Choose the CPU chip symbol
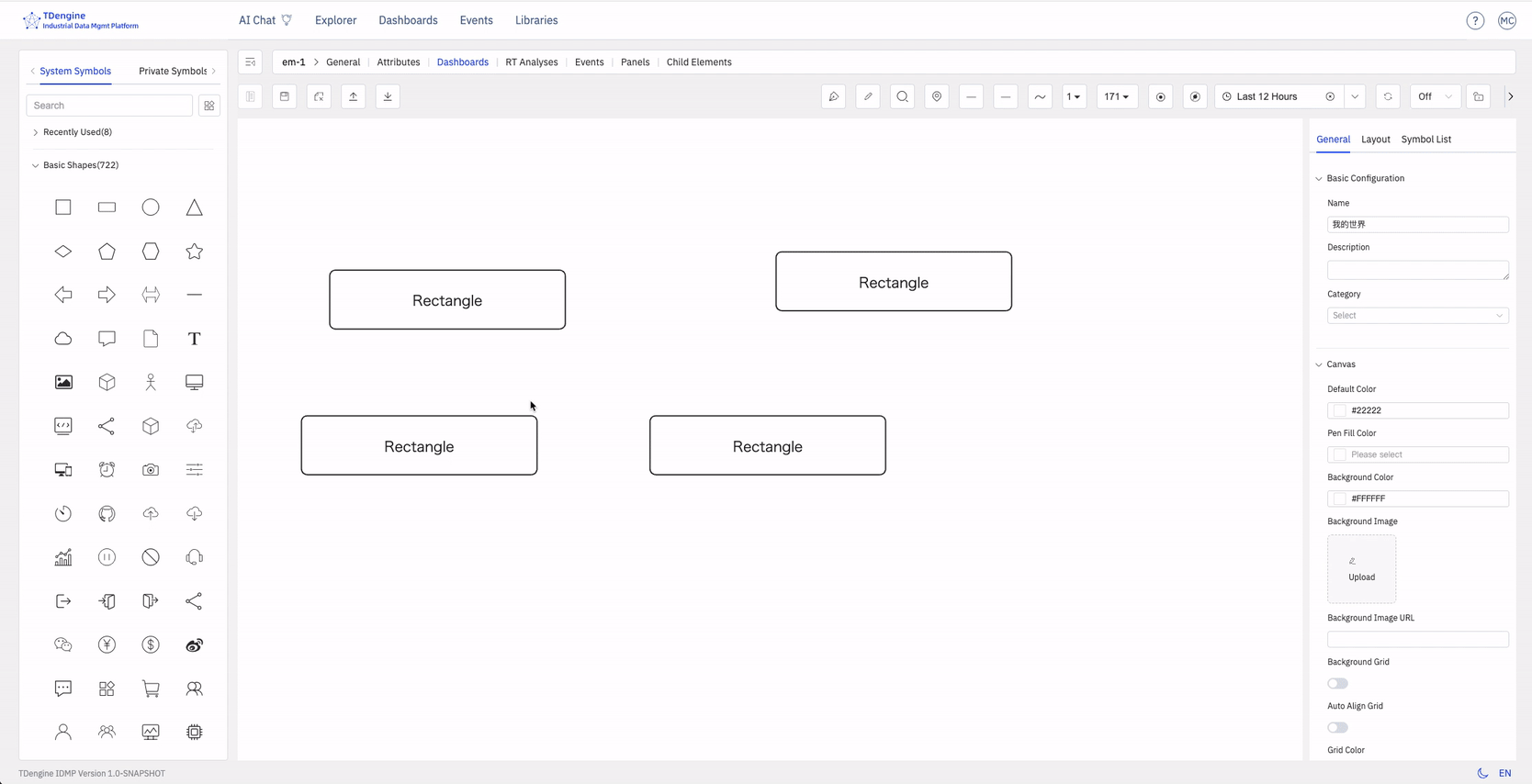Screen dimensions: 1532x784 click(194, 732)
